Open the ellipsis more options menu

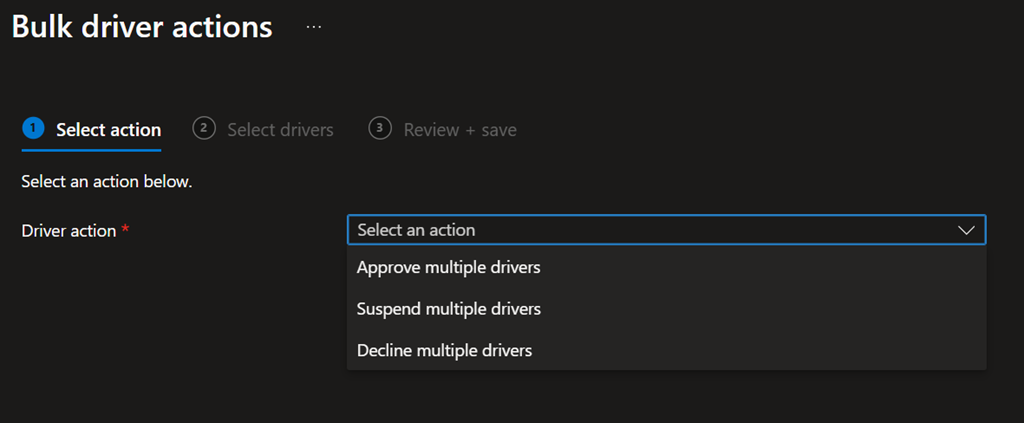[314, 27]
